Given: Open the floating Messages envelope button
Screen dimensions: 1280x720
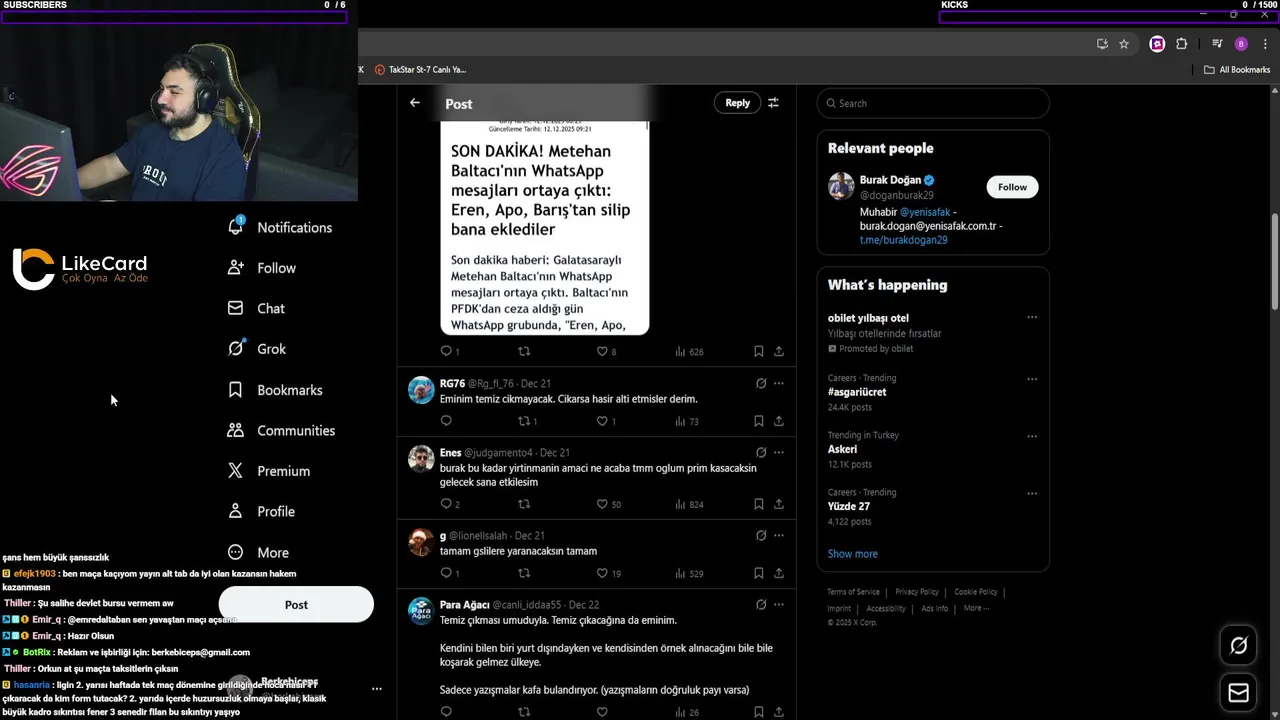Looking at the screenshot, I should coord(1238,692).
